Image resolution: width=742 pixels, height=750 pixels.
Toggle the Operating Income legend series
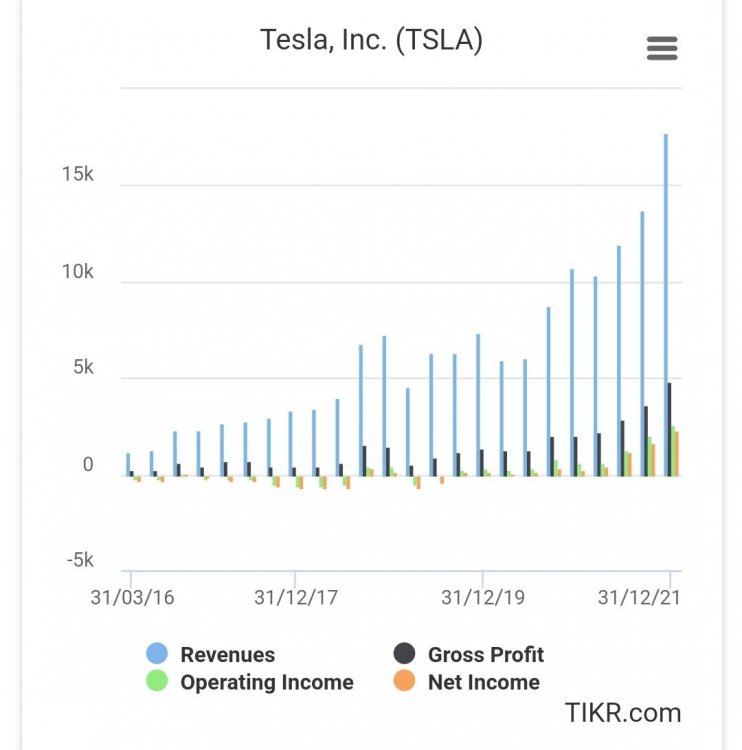coord(266,683)
